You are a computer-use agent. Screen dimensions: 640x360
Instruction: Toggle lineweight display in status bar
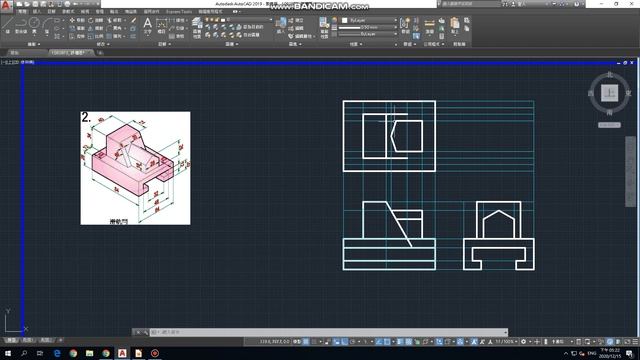click(400, 342)
